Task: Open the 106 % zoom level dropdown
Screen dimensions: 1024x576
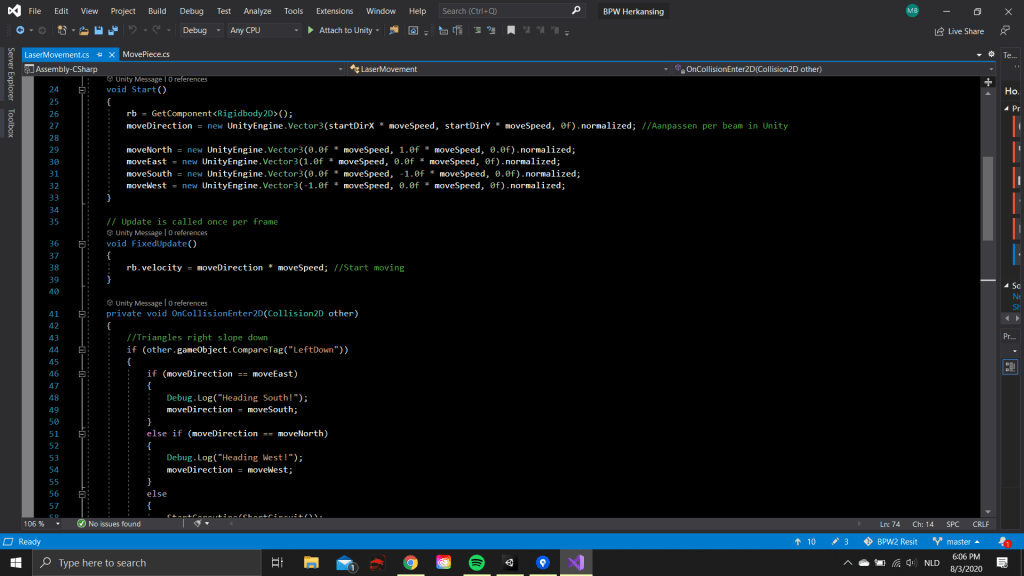Action: point(40,524)
